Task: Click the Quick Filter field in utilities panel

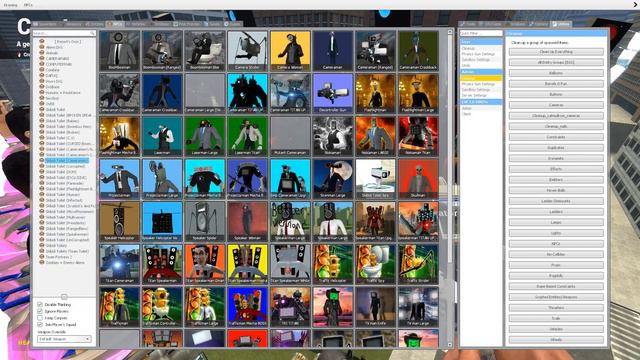Action: click(481, 33)
